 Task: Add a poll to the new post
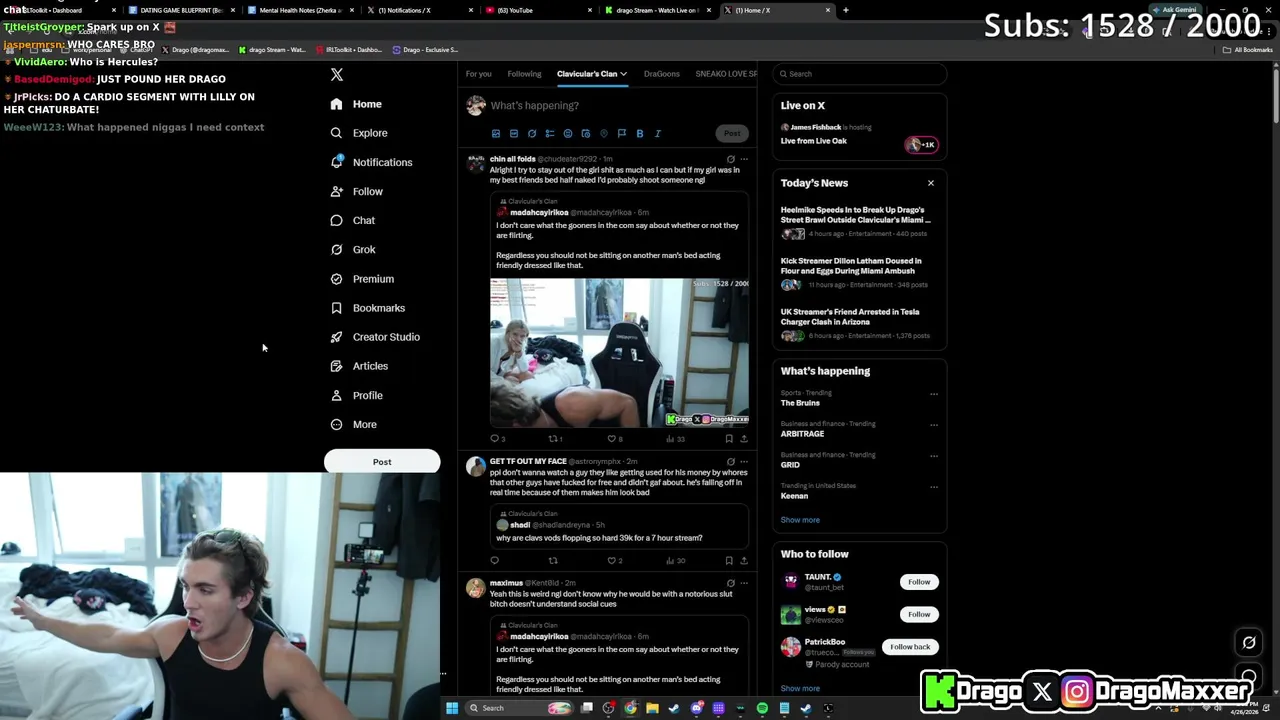point(550,133)
